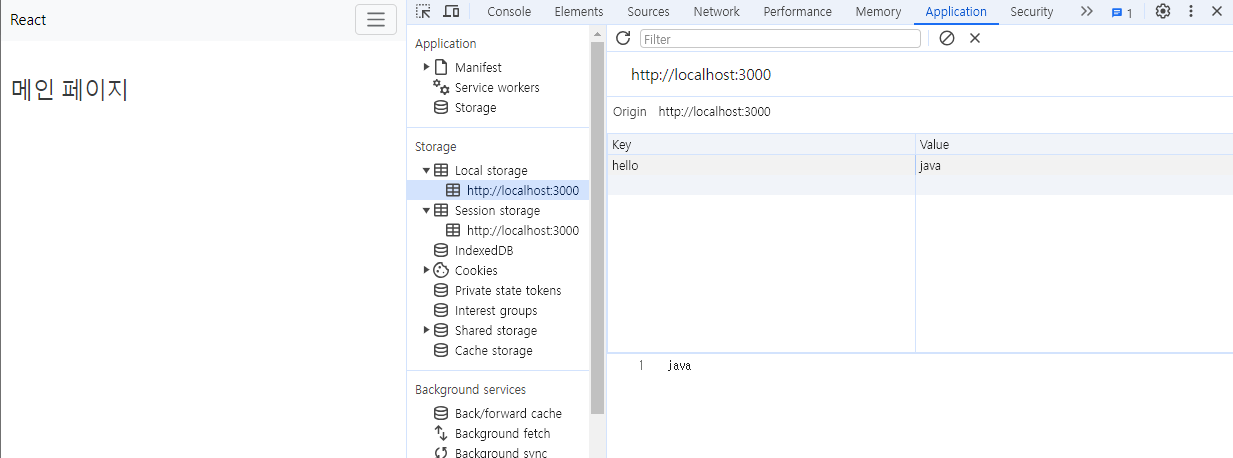Viewport: 1233px width, 458px height.
Task: Open the Storage overview under Application
Action: coord(475,108)
